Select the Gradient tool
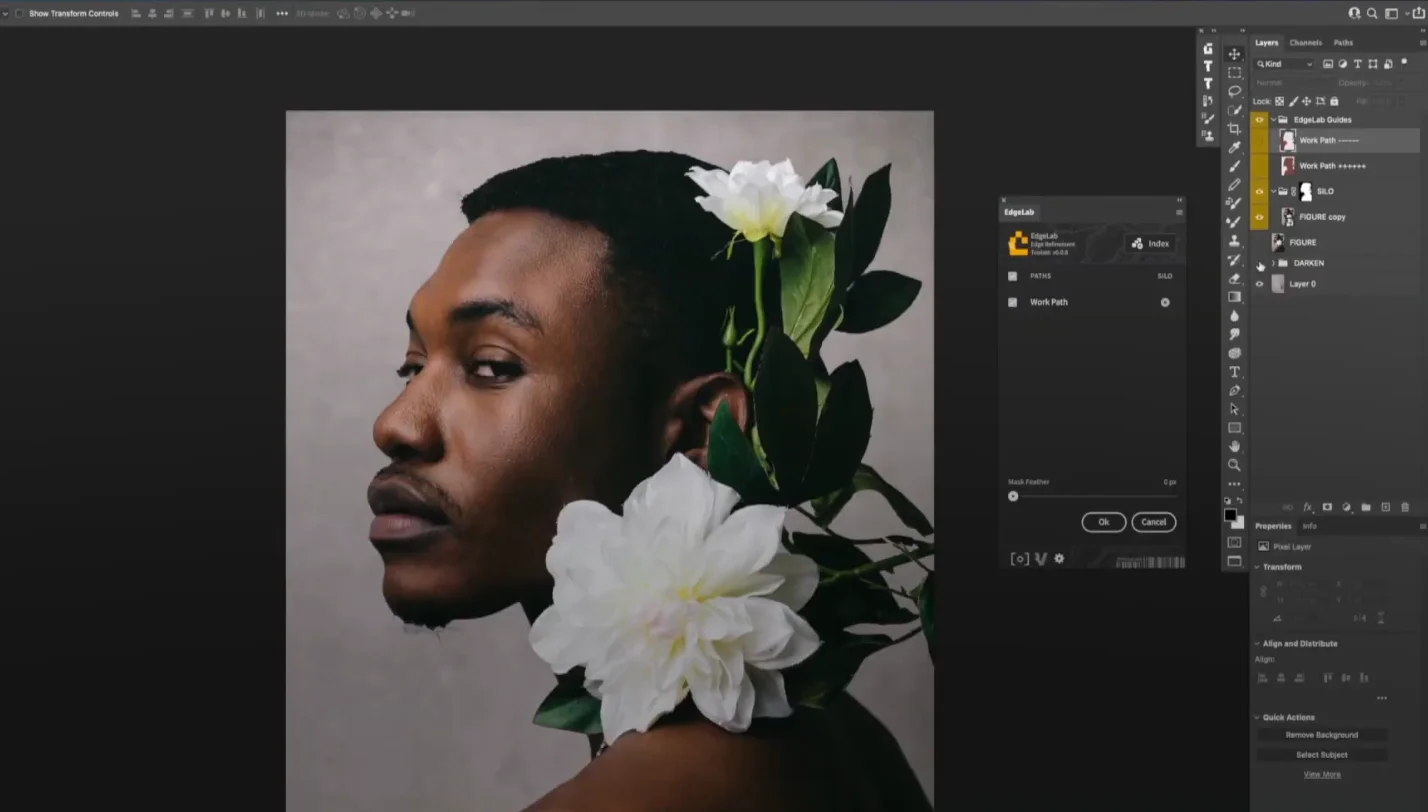Screen dimensions: 1428x812 tap(1234, 297)
